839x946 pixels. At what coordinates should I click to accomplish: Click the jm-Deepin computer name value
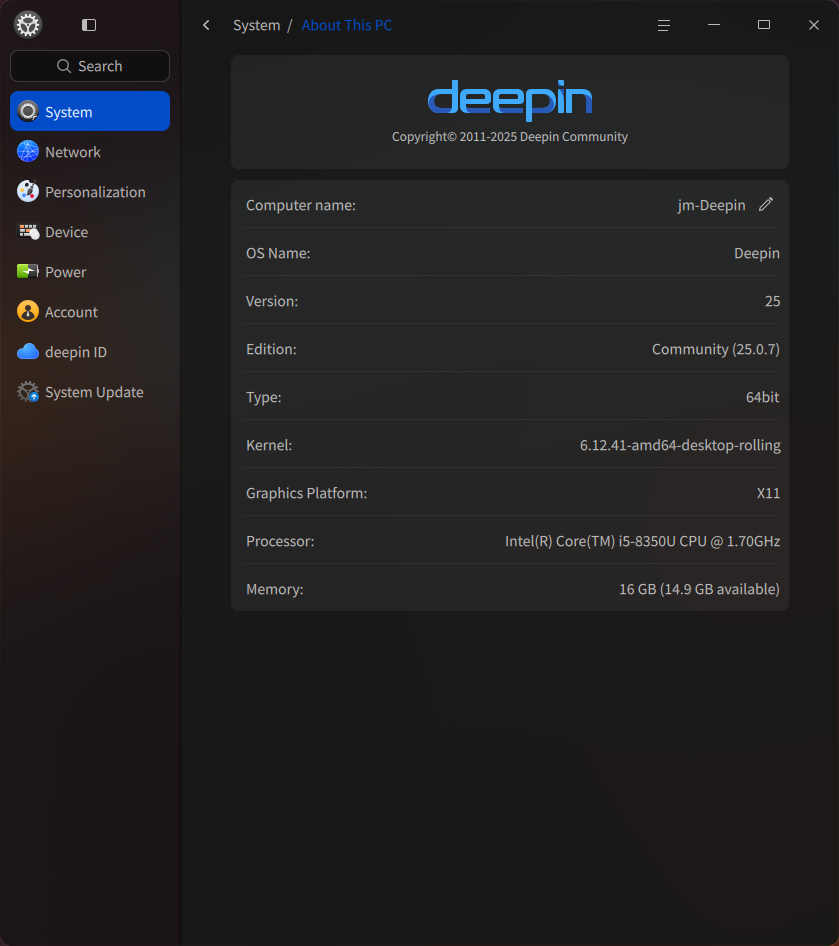click(x=710, y=205)
